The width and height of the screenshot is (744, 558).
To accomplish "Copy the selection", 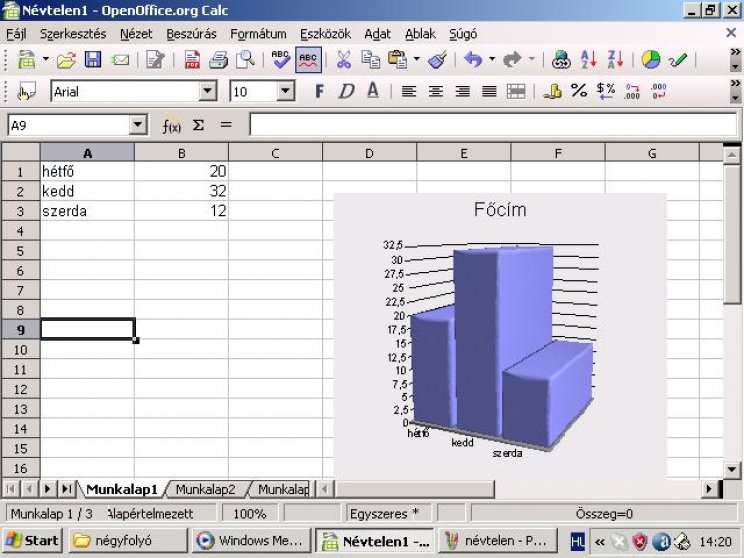I will [371, 60].
